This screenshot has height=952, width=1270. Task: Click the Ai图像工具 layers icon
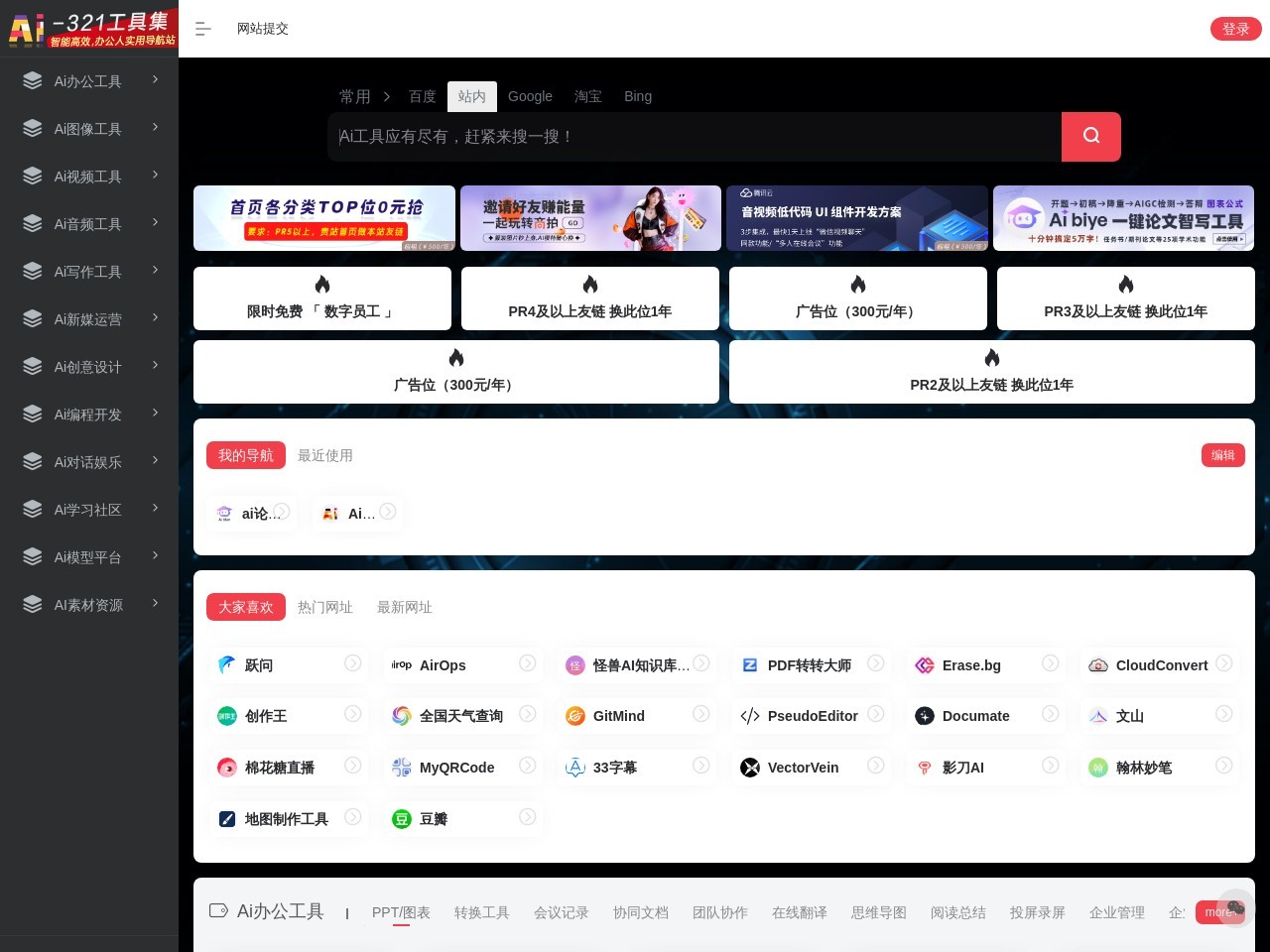tap(33, 129)
